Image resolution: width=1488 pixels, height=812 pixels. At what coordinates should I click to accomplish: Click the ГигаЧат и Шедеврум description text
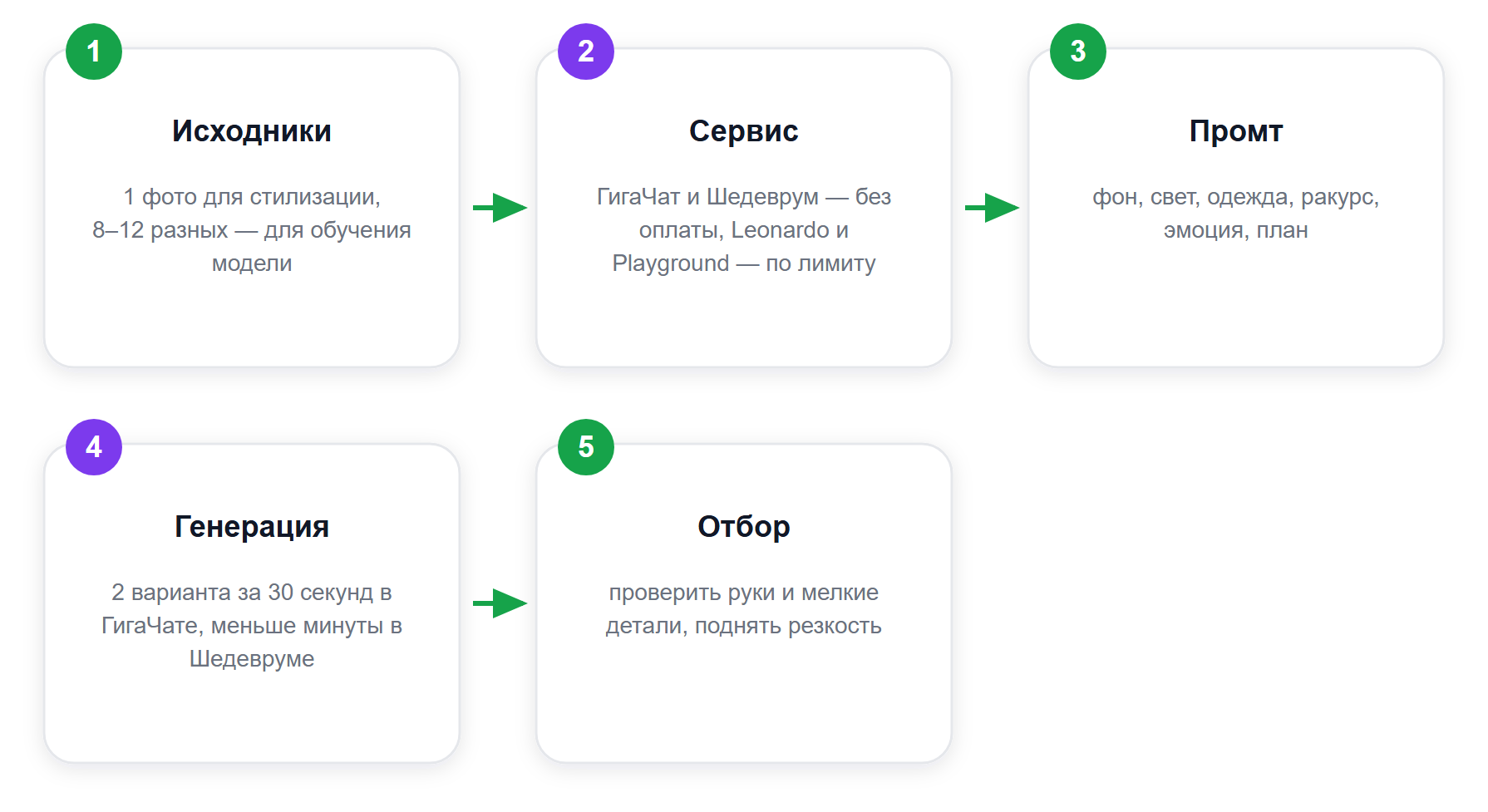(x=744, y=230)
